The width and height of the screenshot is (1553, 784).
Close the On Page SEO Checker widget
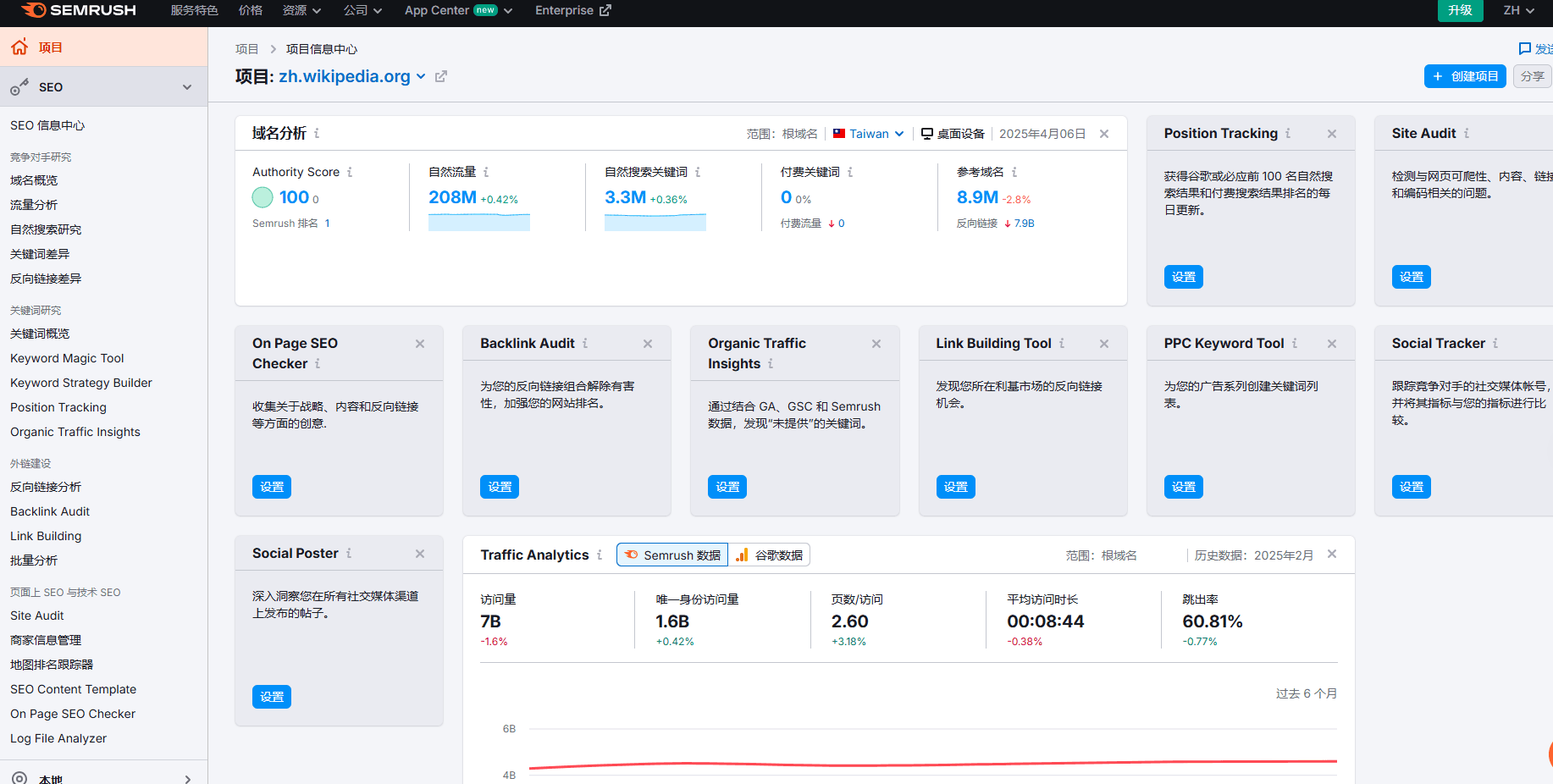click(x=420, y=344)
